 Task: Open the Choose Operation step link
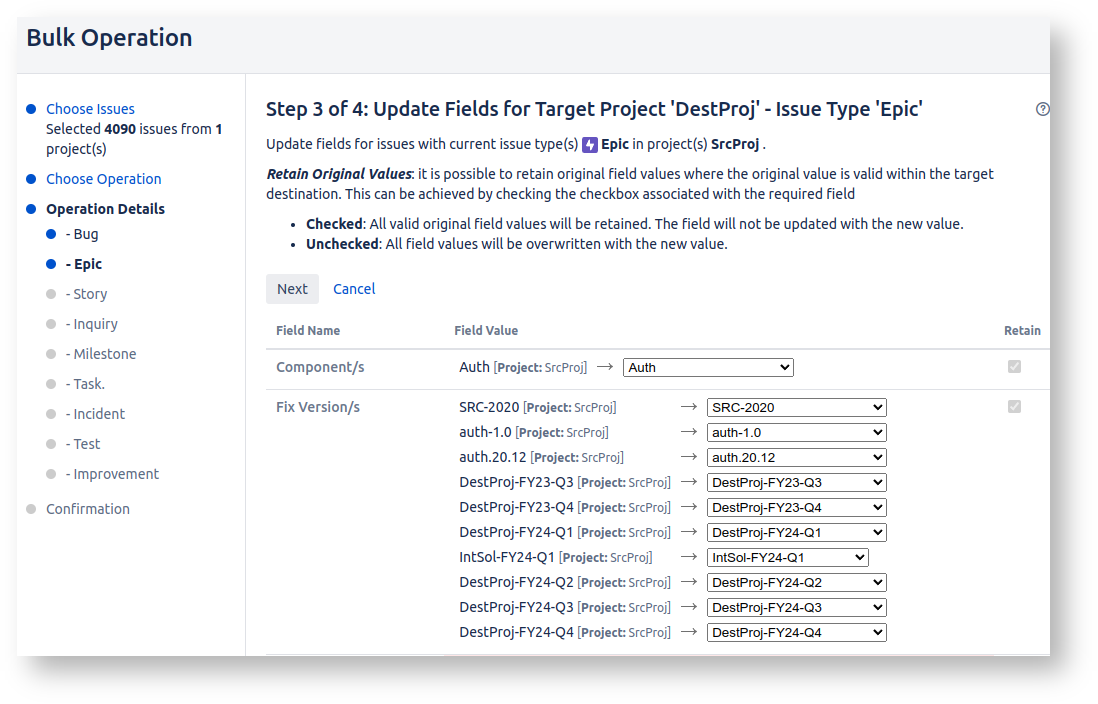103,179
